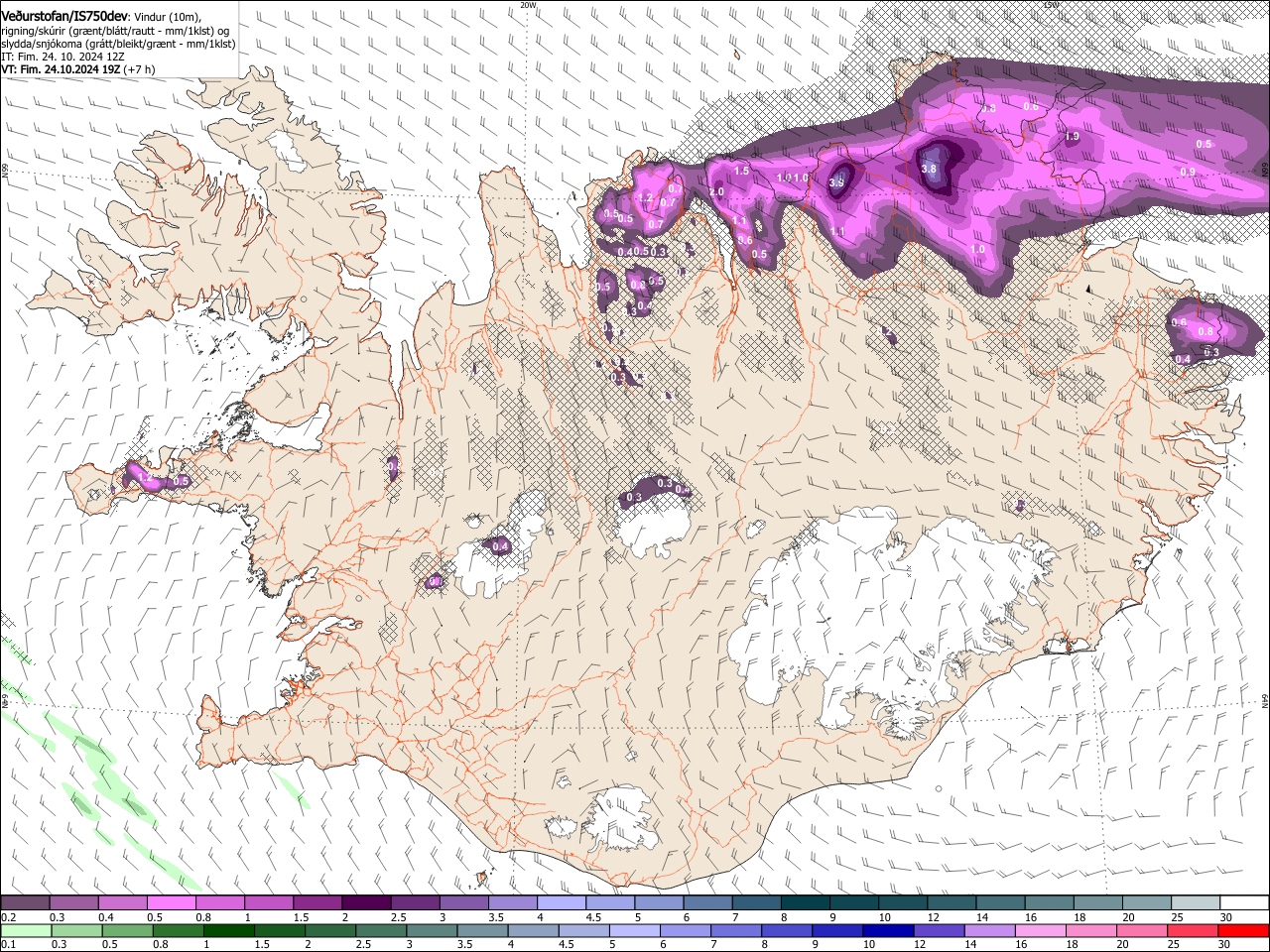Click the 'slydda/snjókoma (grátt/bleikt/grænt' description line
The image size is (1270, 952).
pos(118,44)
